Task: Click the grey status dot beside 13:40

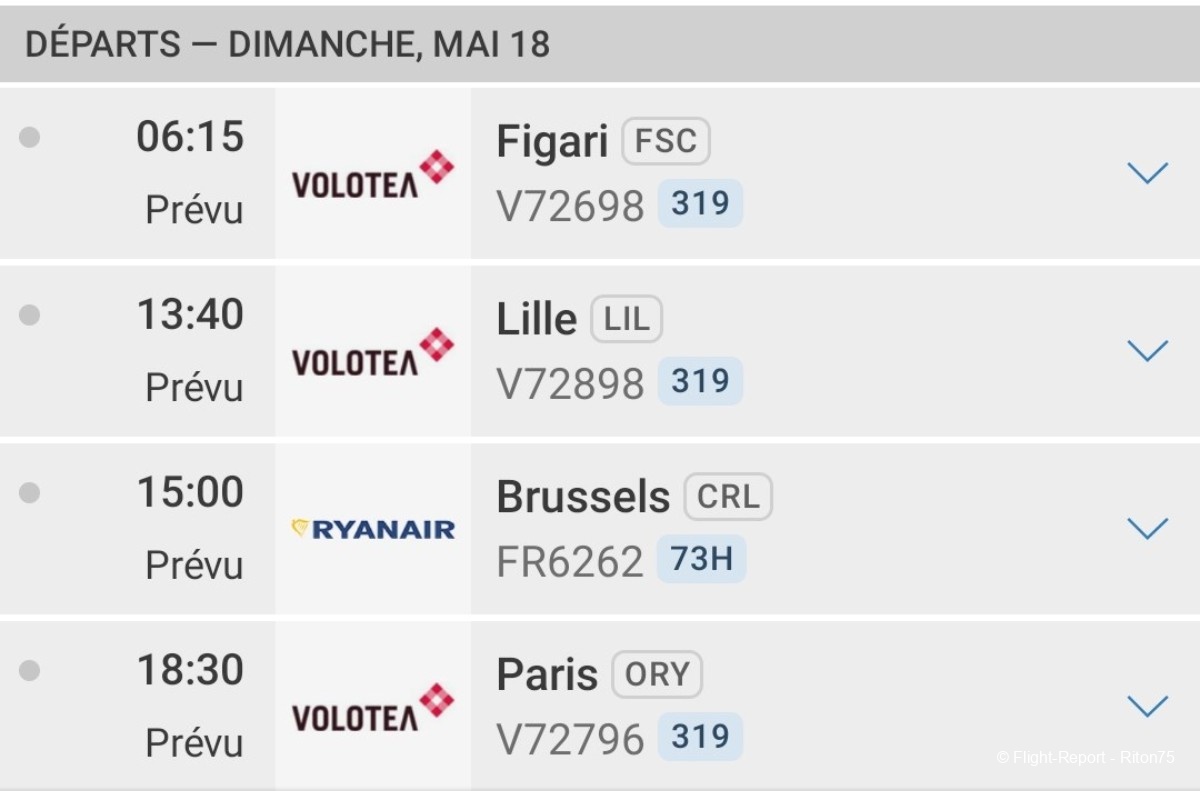Action: [30, 315]
